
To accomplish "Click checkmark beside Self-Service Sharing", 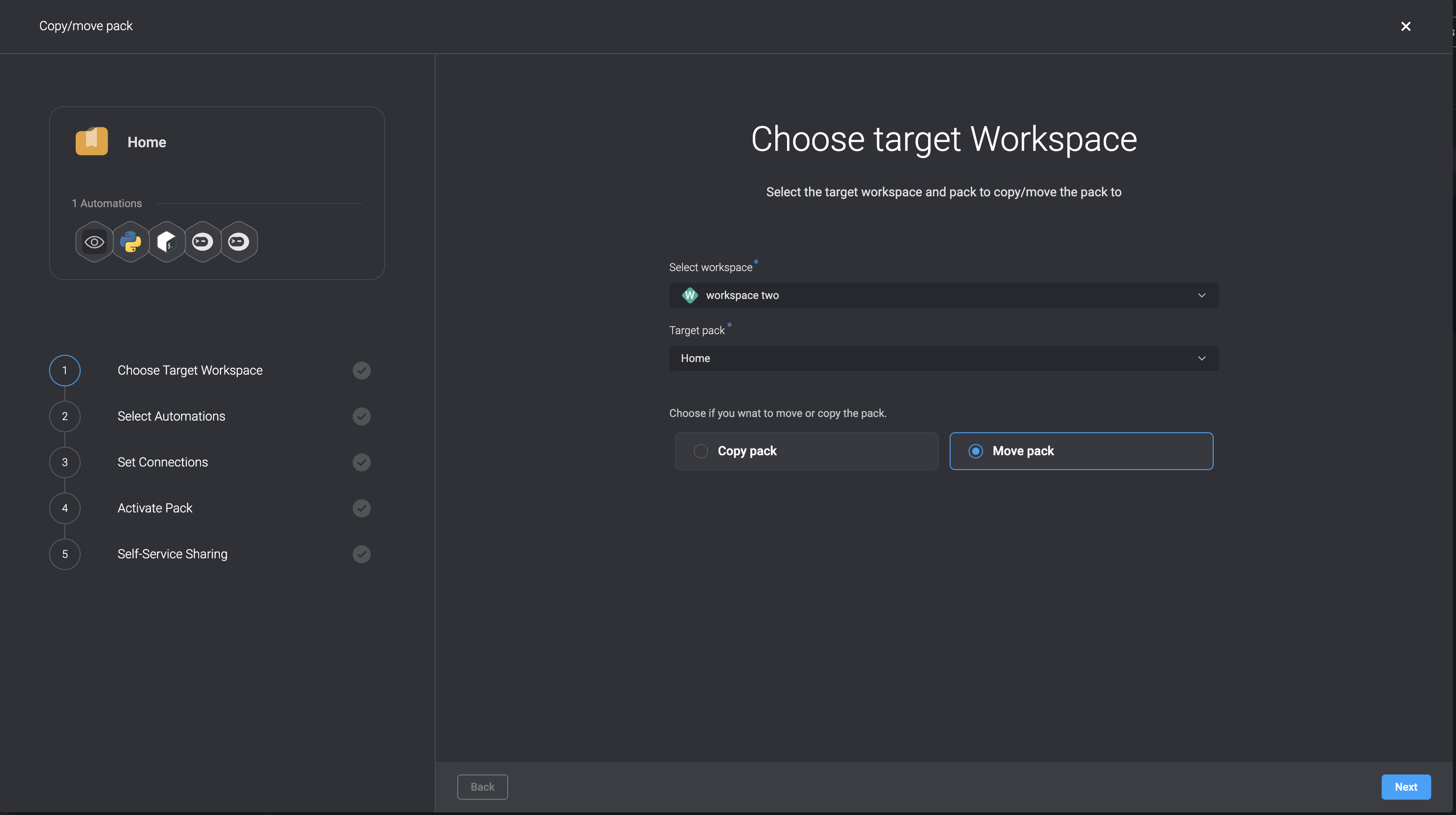I will [x=362, y=554].
